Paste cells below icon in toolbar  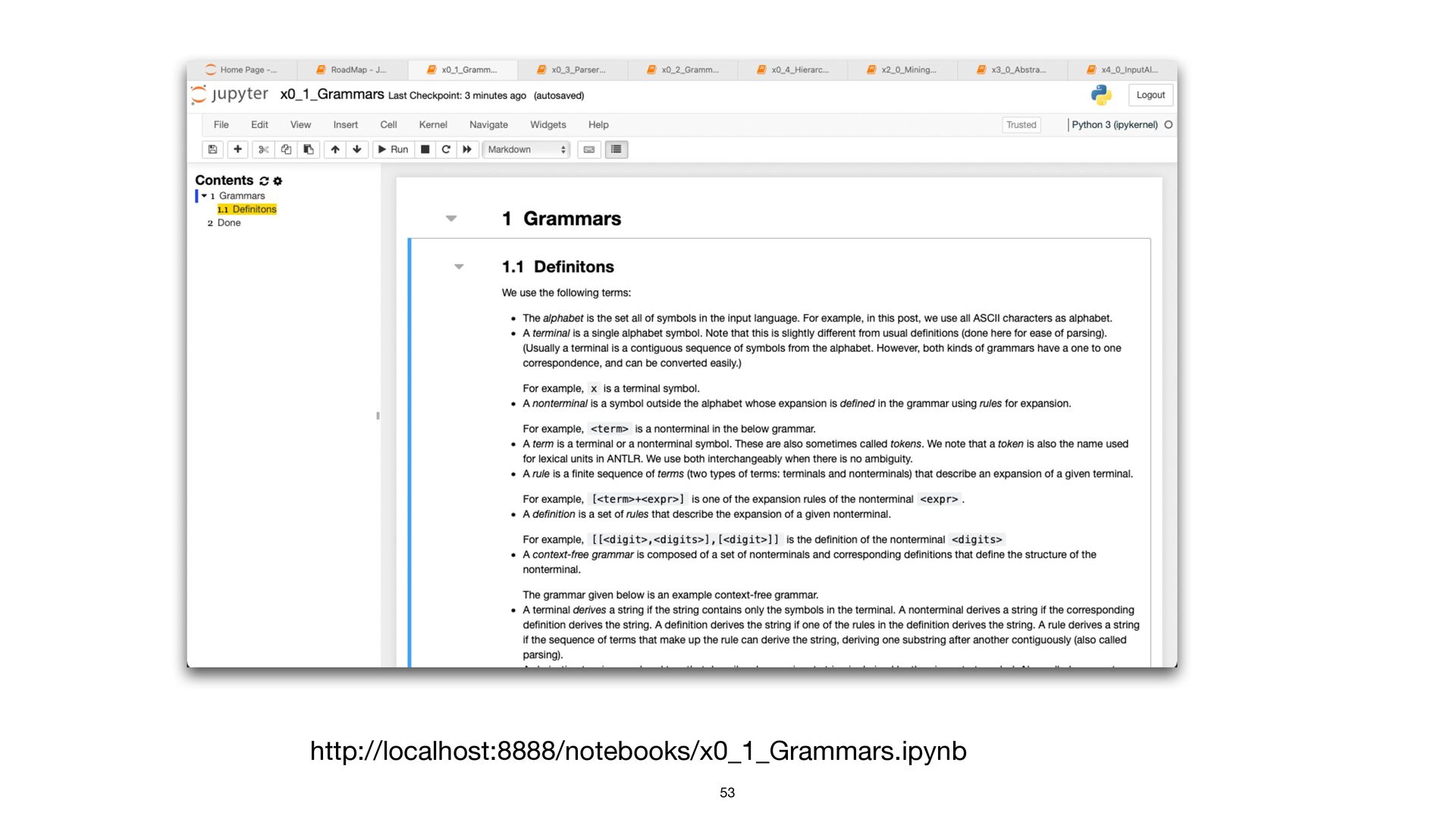click(308, 149)
